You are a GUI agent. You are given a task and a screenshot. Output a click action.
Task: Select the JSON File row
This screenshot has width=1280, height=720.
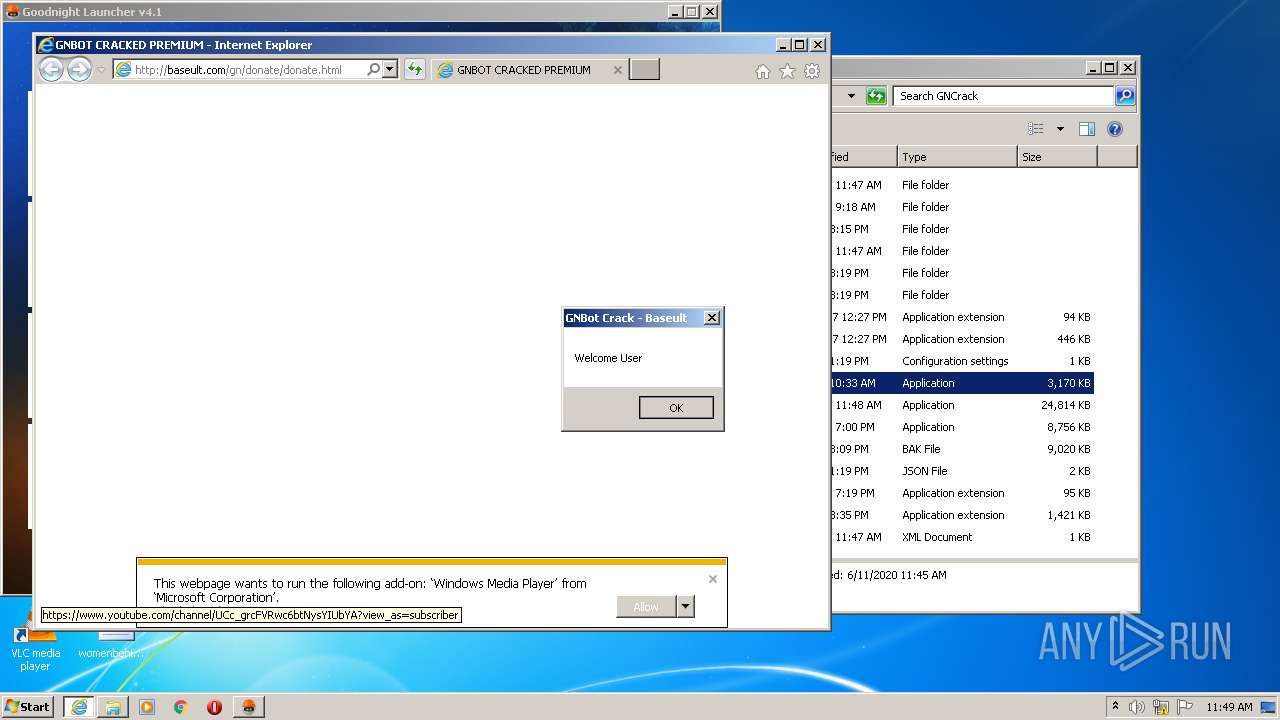pyautogui.click(x=962, y=471)
